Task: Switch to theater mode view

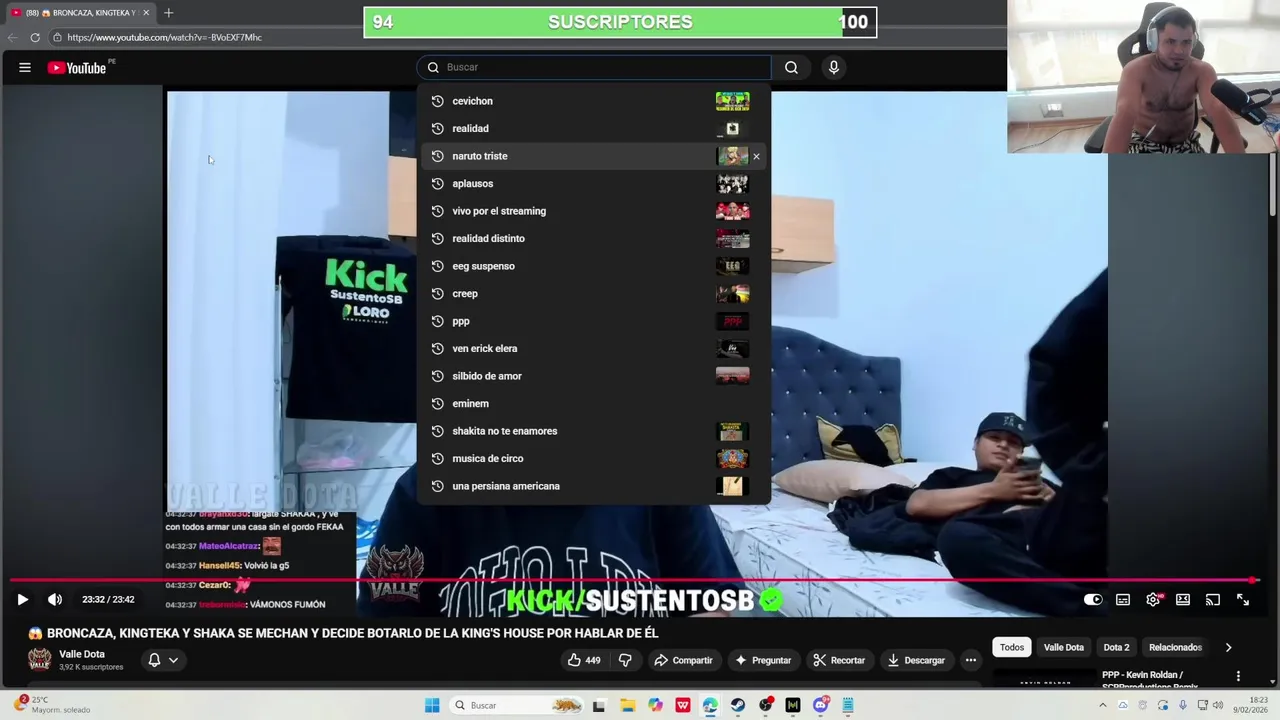Action: pyautogui.click(x=1183, y=600)
